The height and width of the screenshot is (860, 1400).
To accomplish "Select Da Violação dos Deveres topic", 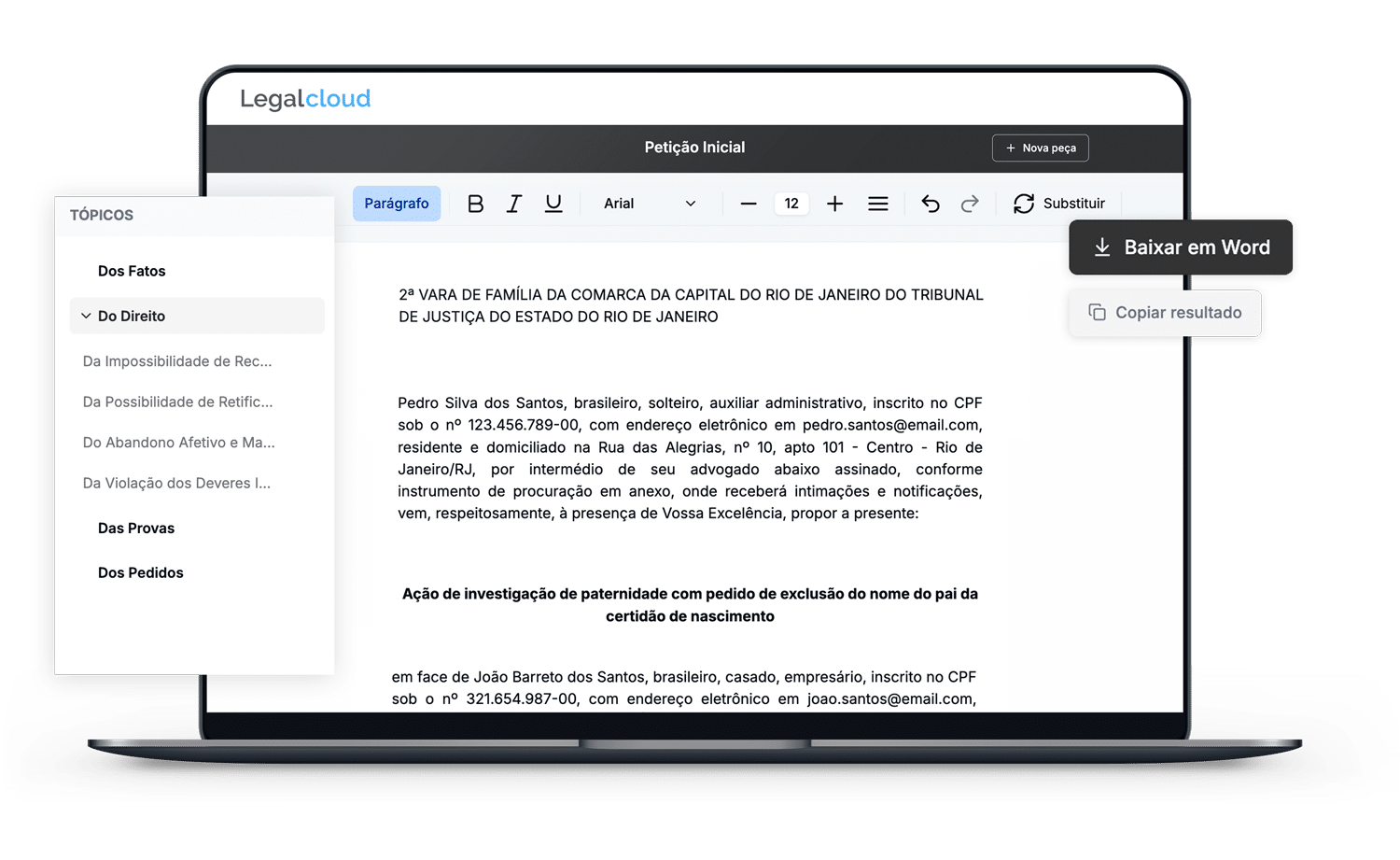I will (177, 483).
